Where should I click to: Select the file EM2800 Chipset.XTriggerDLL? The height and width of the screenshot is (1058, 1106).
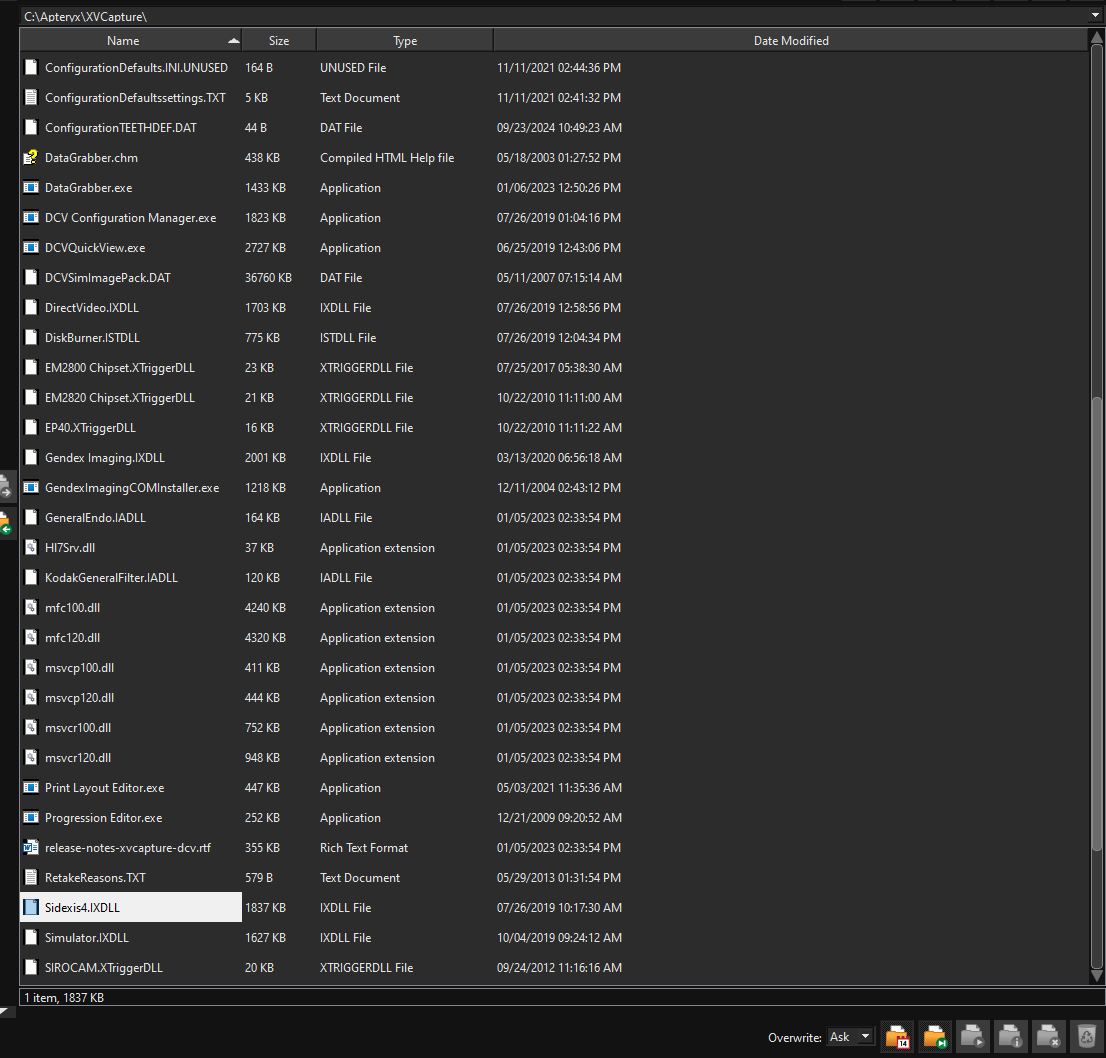coord(120,367)
